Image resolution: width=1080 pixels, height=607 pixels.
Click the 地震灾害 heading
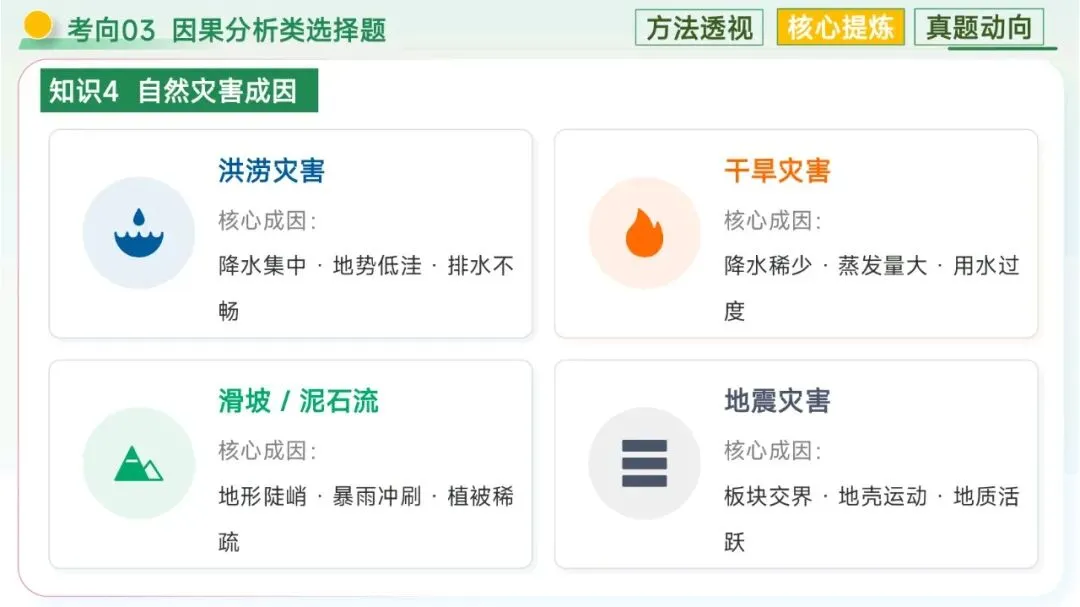777,402
